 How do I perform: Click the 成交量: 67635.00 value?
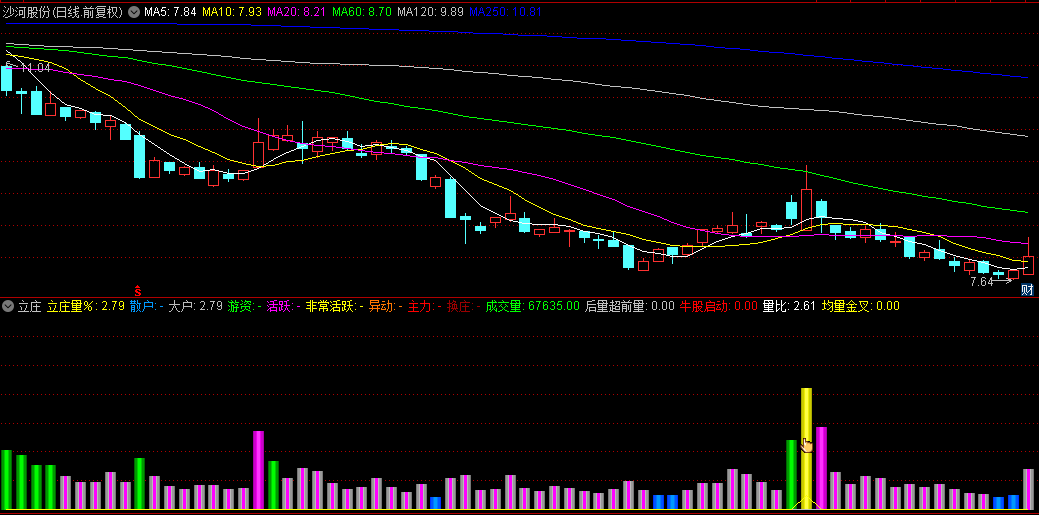pyautogui.click(x=532, y=306)
